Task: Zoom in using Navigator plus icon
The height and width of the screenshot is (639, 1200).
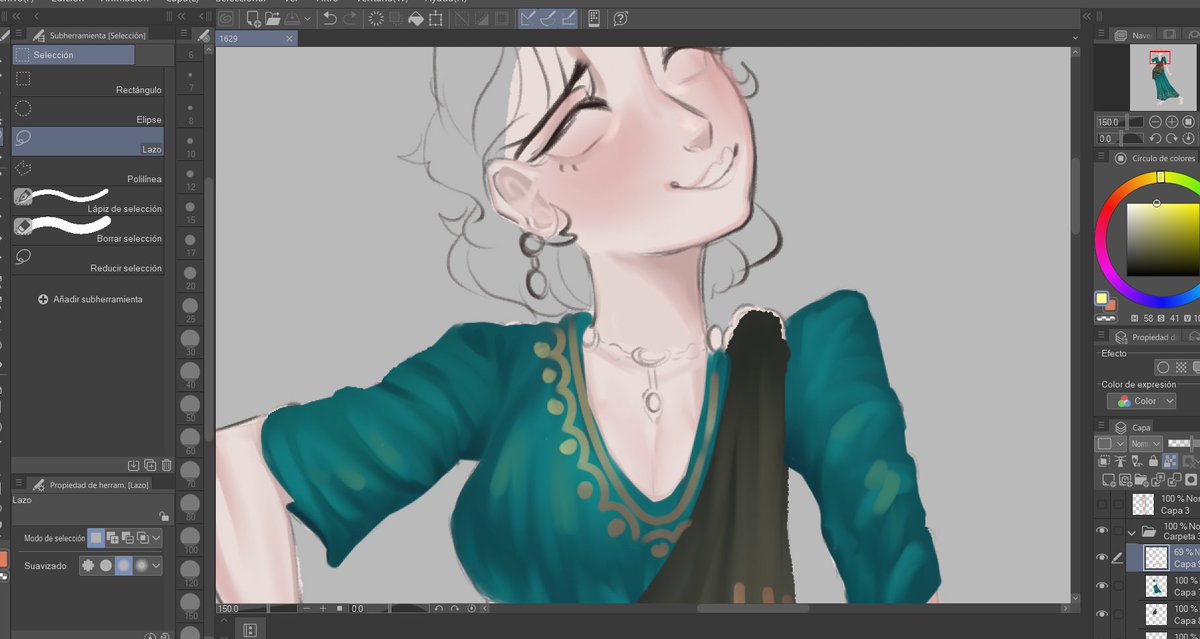Action: coord(1173,122)
